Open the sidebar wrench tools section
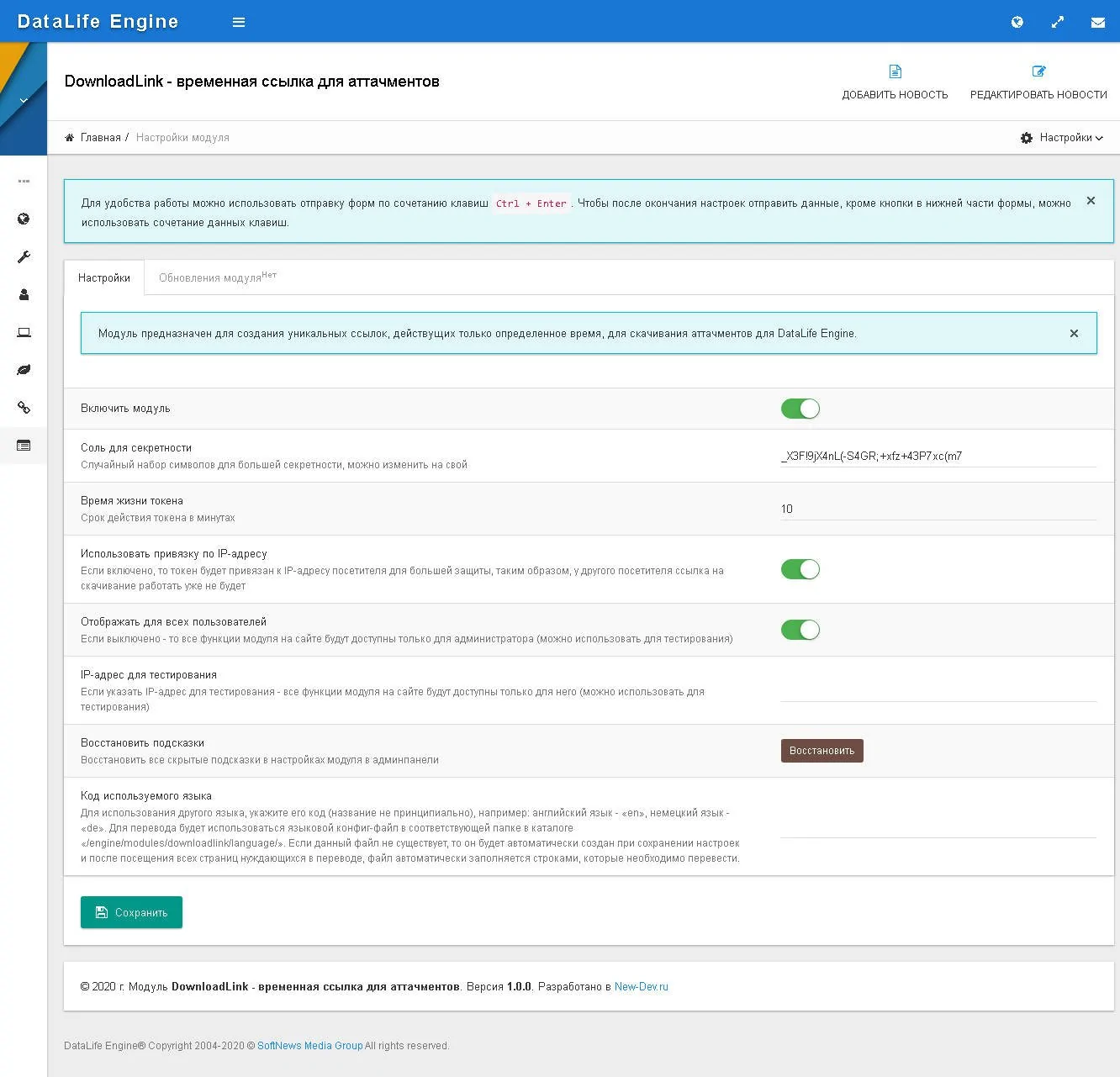Screen dimensions: 1120x1077 [24, 256]
